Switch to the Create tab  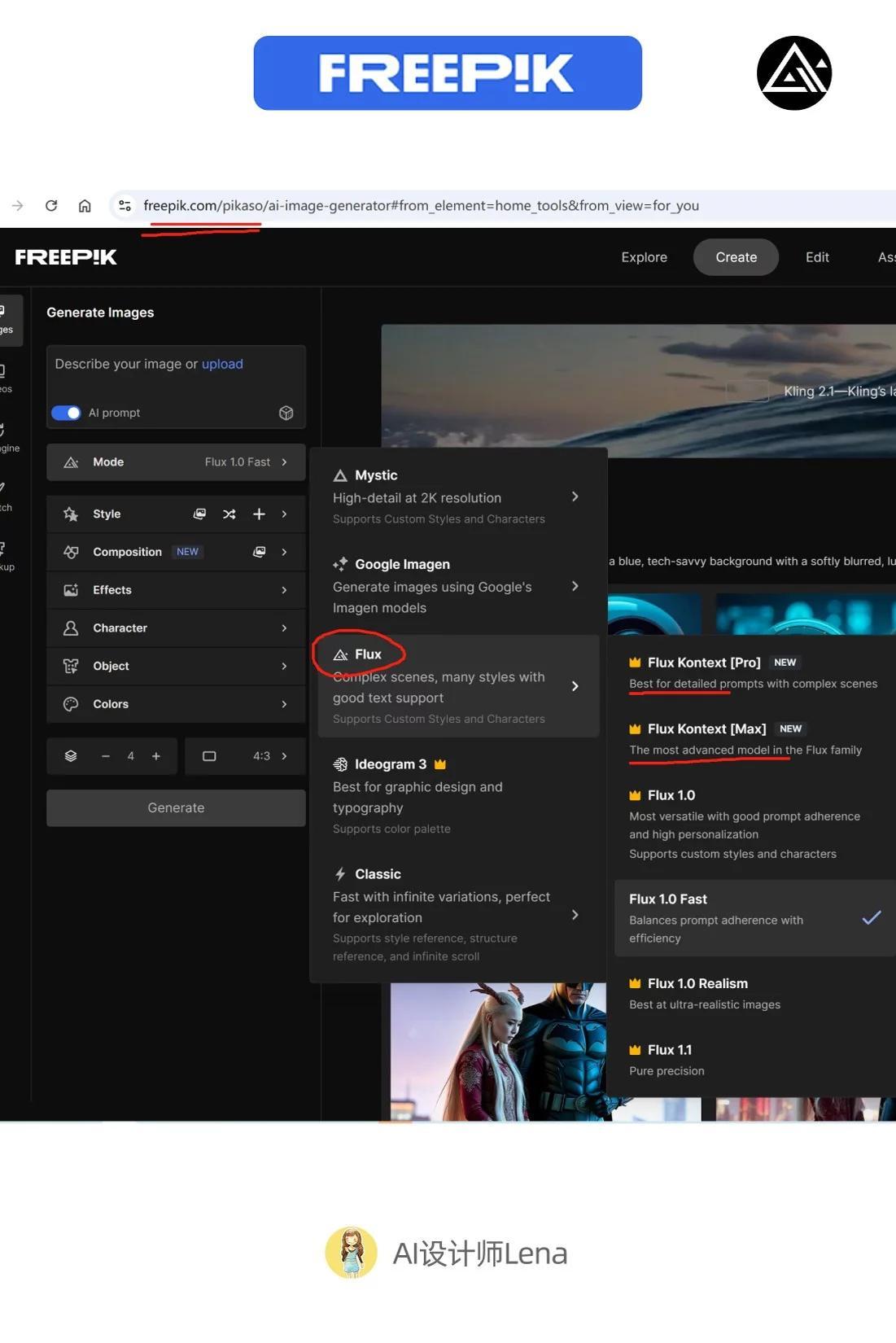[736, 257]
